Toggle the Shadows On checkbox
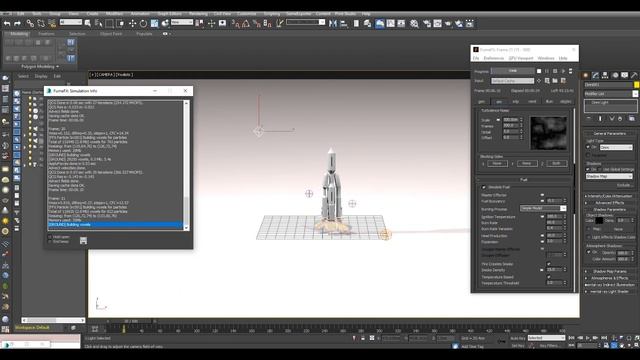 point(588,169)
